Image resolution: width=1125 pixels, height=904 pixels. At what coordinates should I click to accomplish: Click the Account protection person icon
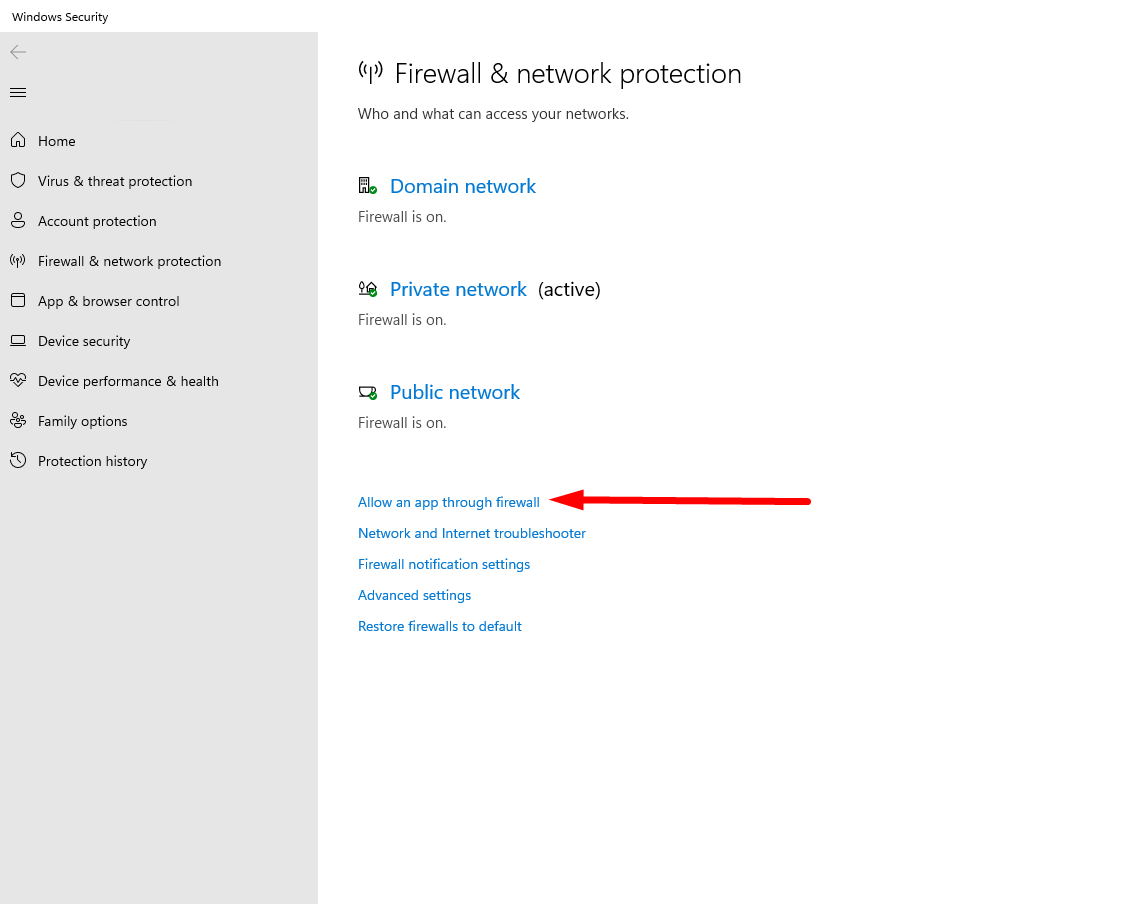pyautogui.click(x=17, y=221)
